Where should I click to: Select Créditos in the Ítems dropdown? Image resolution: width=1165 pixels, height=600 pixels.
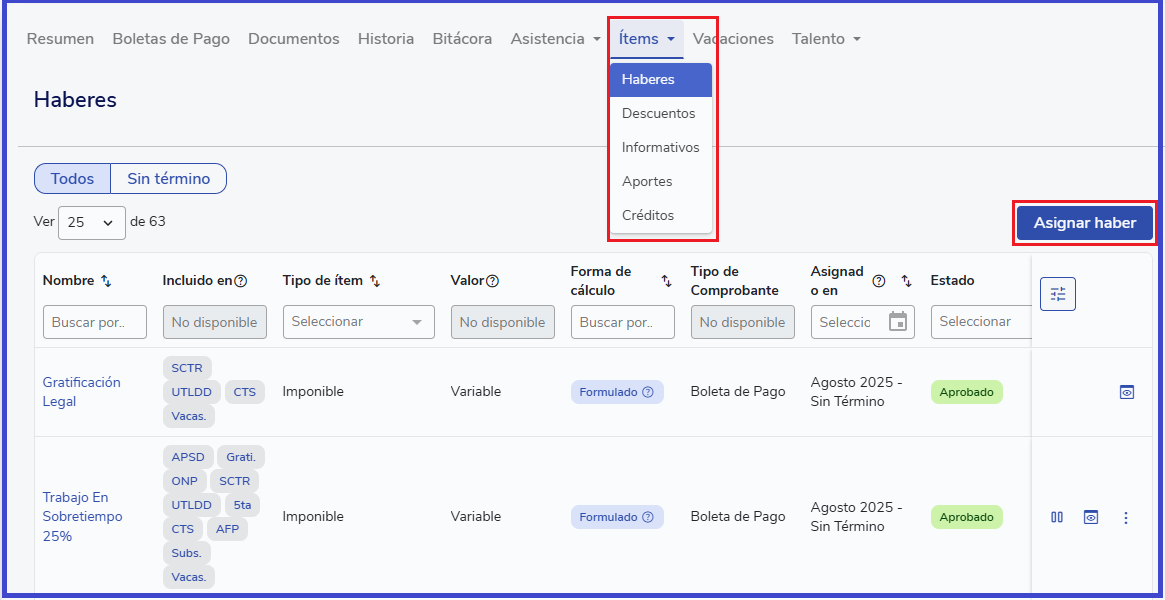tap(648, 215)
